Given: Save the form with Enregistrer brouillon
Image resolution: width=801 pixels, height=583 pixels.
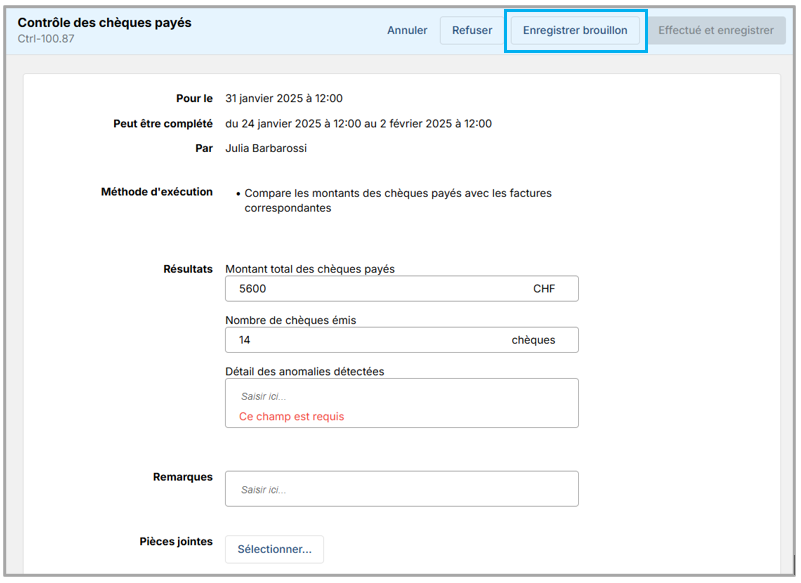Looking at the screenshot, I should point(575,30).
